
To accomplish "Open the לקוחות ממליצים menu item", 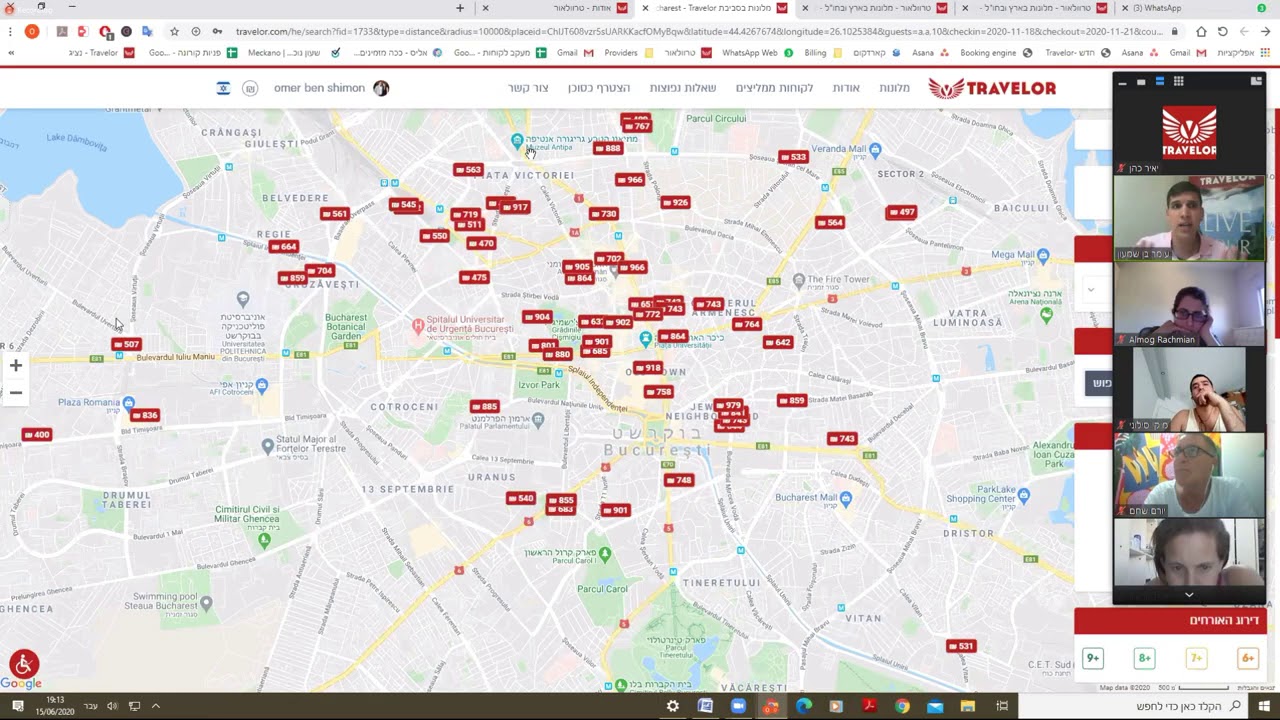I will pos(775,88).
